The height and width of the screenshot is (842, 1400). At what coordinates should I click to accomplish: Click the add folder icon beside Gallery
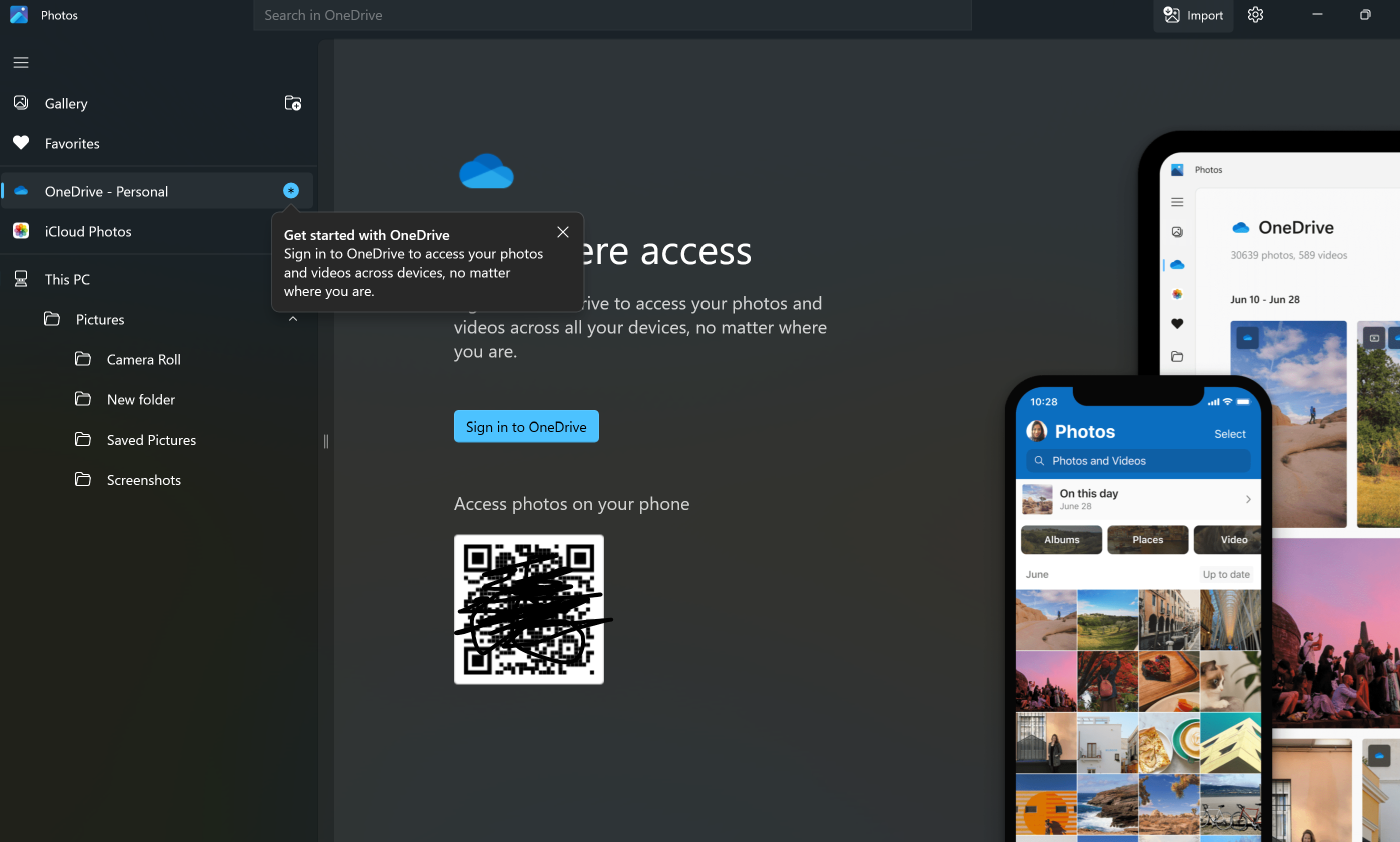[292, 103]
